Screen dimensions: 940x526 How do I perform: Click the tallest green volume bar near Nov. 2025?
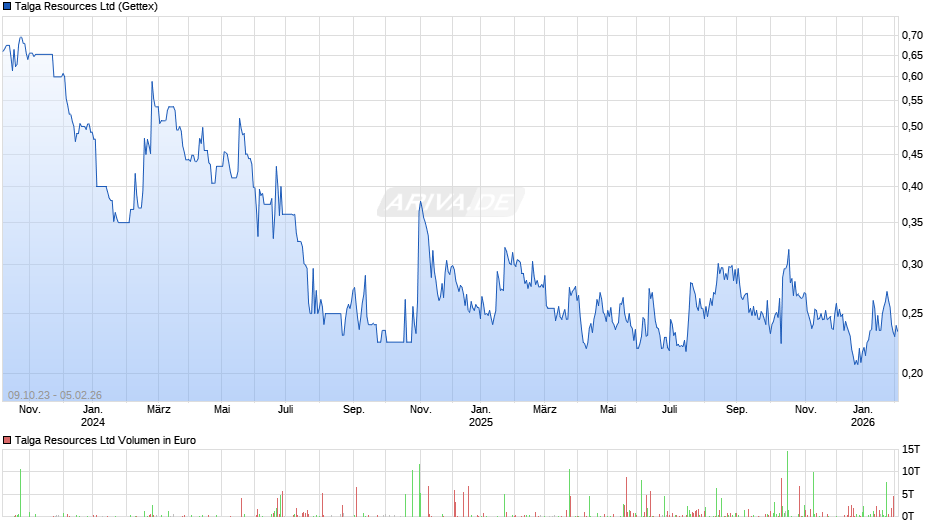(x=788, y=483)
